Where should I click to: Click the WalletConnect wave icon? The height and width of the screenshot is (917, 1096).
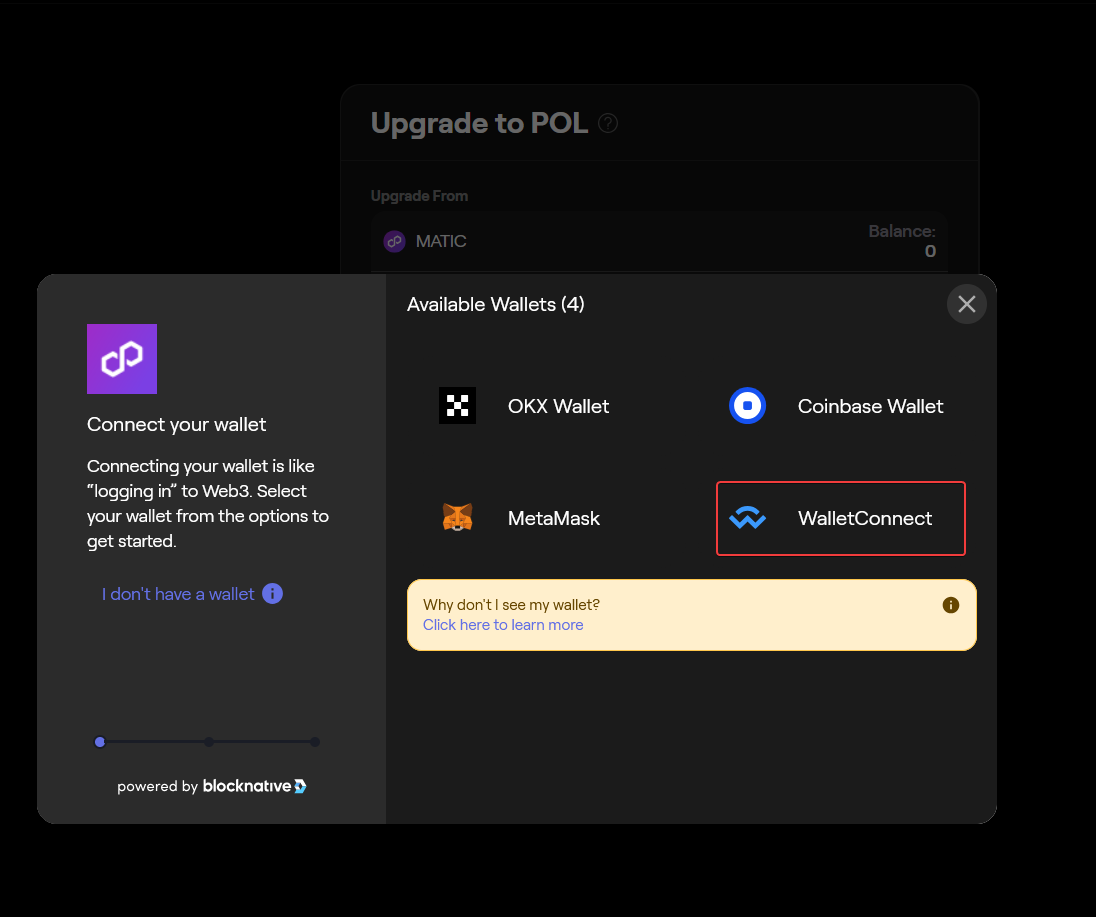747,518
